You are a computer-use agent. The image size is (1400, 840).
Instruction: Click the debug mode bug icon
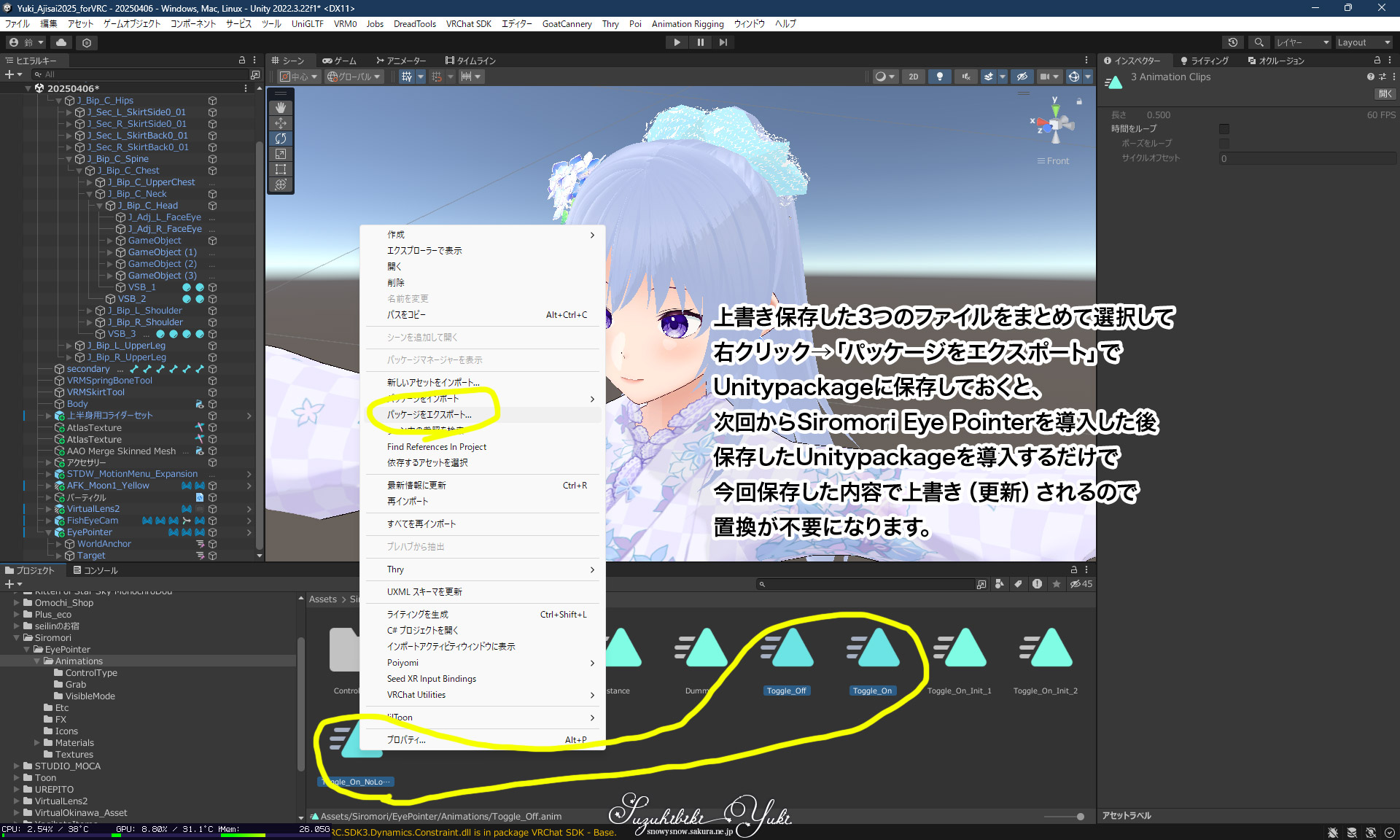pos(1332,832)
